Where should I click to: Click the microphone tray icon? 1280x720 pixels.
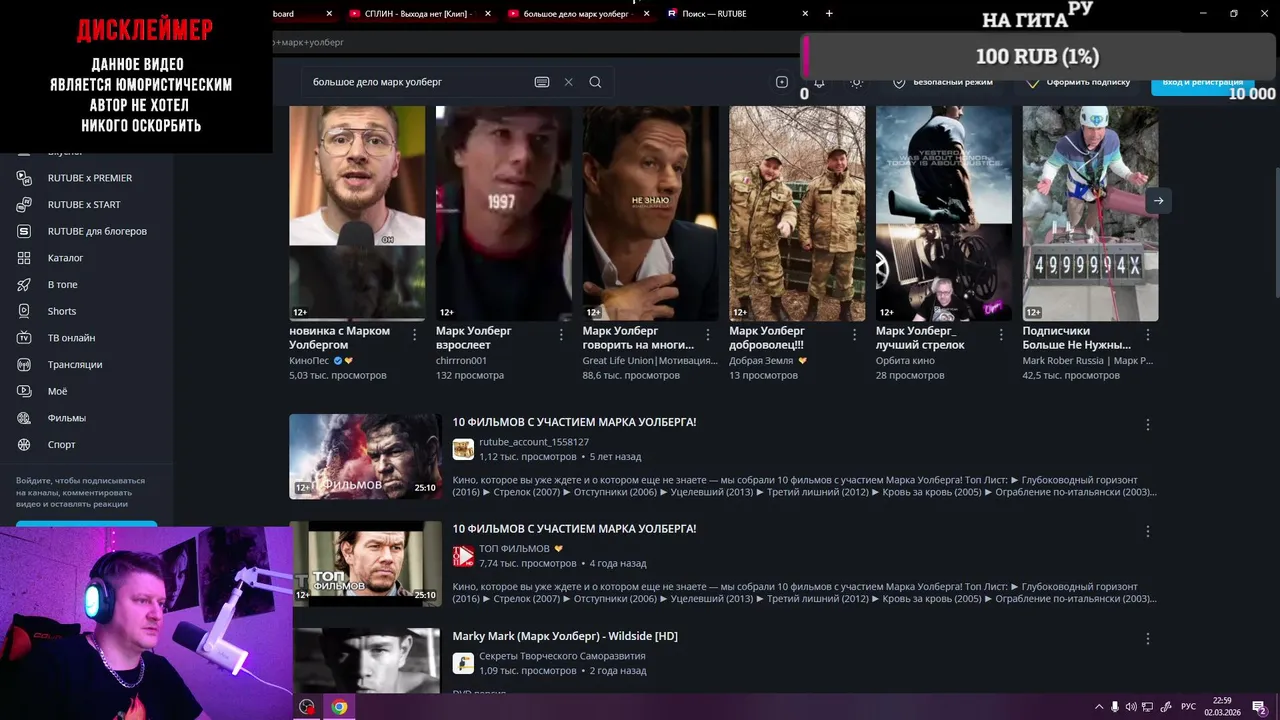click(x=1115, y=707)
